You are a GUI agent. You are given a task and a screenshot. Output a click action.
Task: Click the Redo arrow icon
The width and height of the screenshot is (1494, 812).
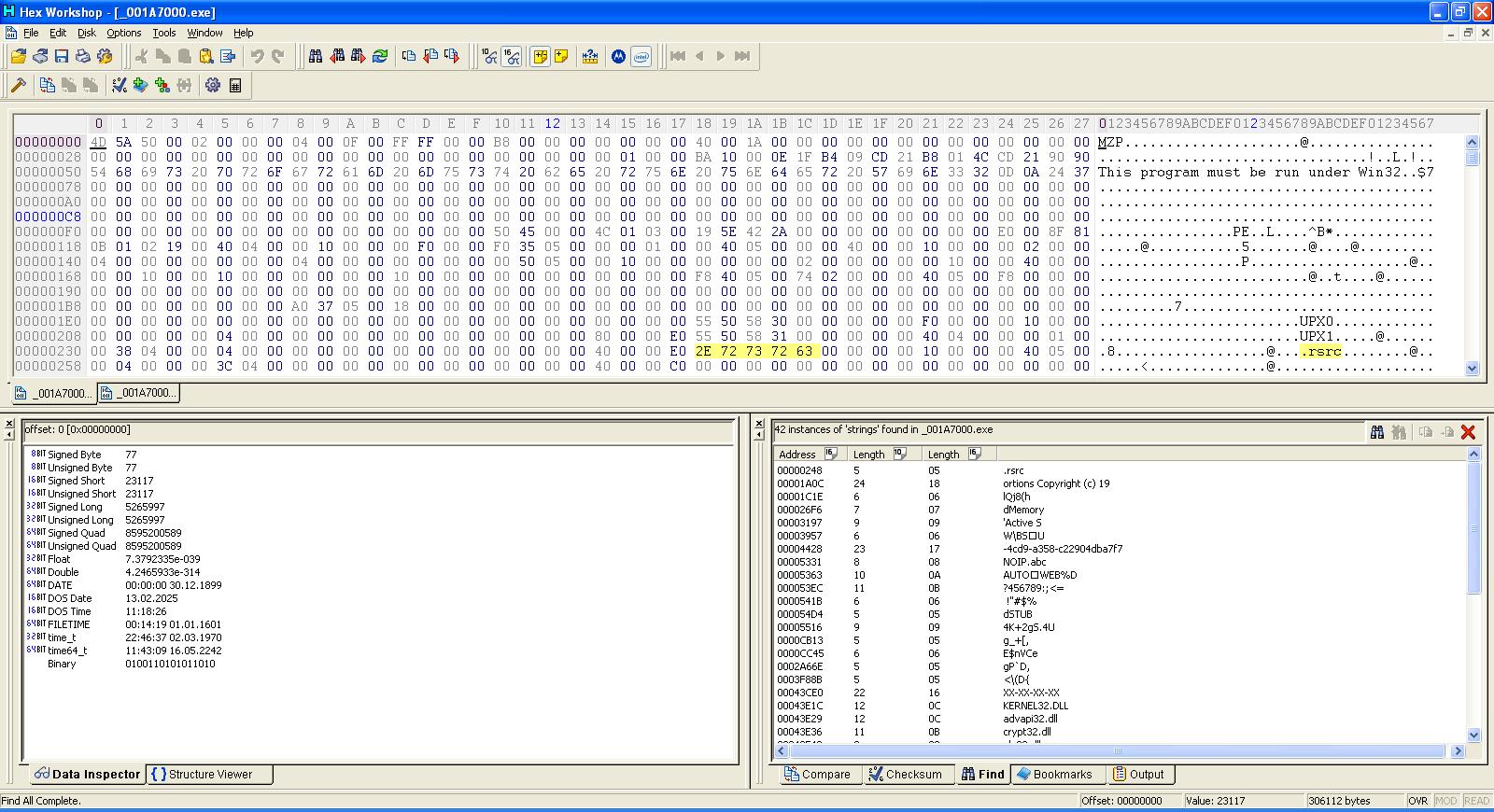coord(278,56)
